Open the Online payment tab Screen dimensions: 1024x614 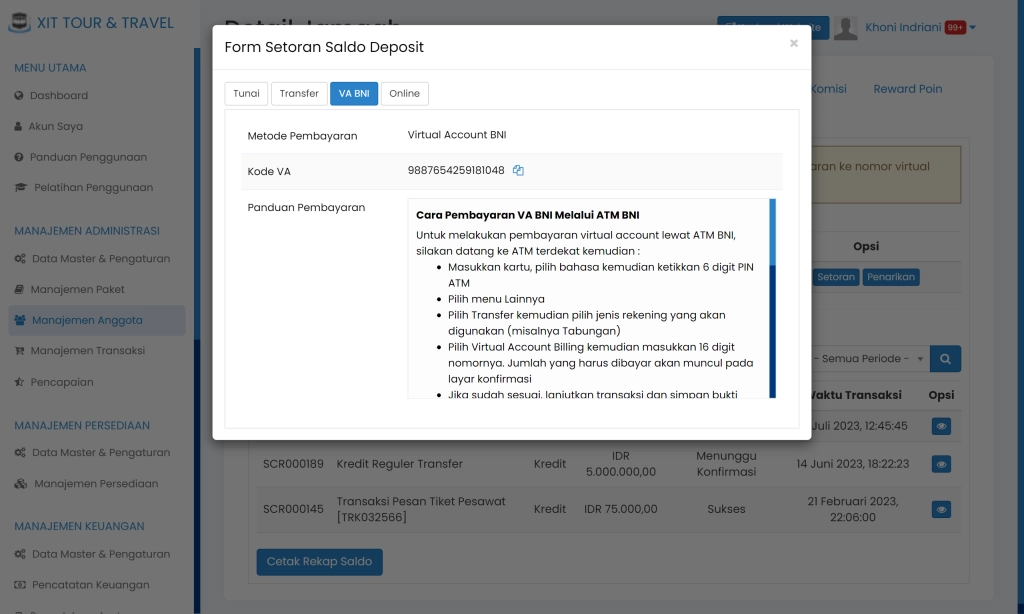[x=404, y=93]
